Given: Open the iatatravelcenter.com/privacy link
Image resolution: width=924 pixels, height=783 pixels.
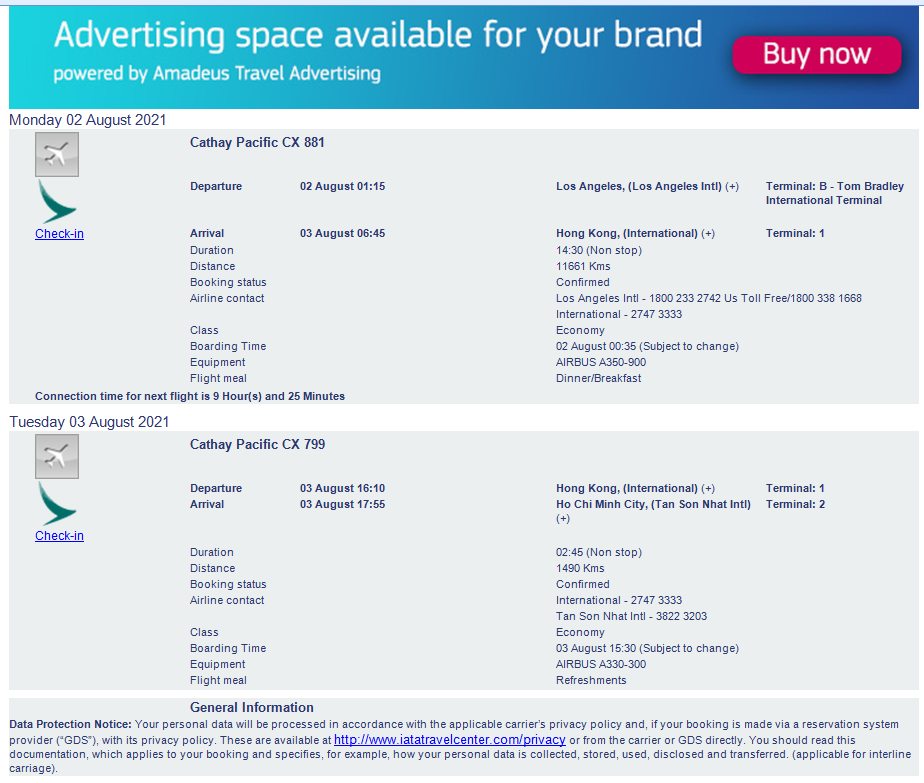Looking at the screenshot, I should tap(450, 740).
